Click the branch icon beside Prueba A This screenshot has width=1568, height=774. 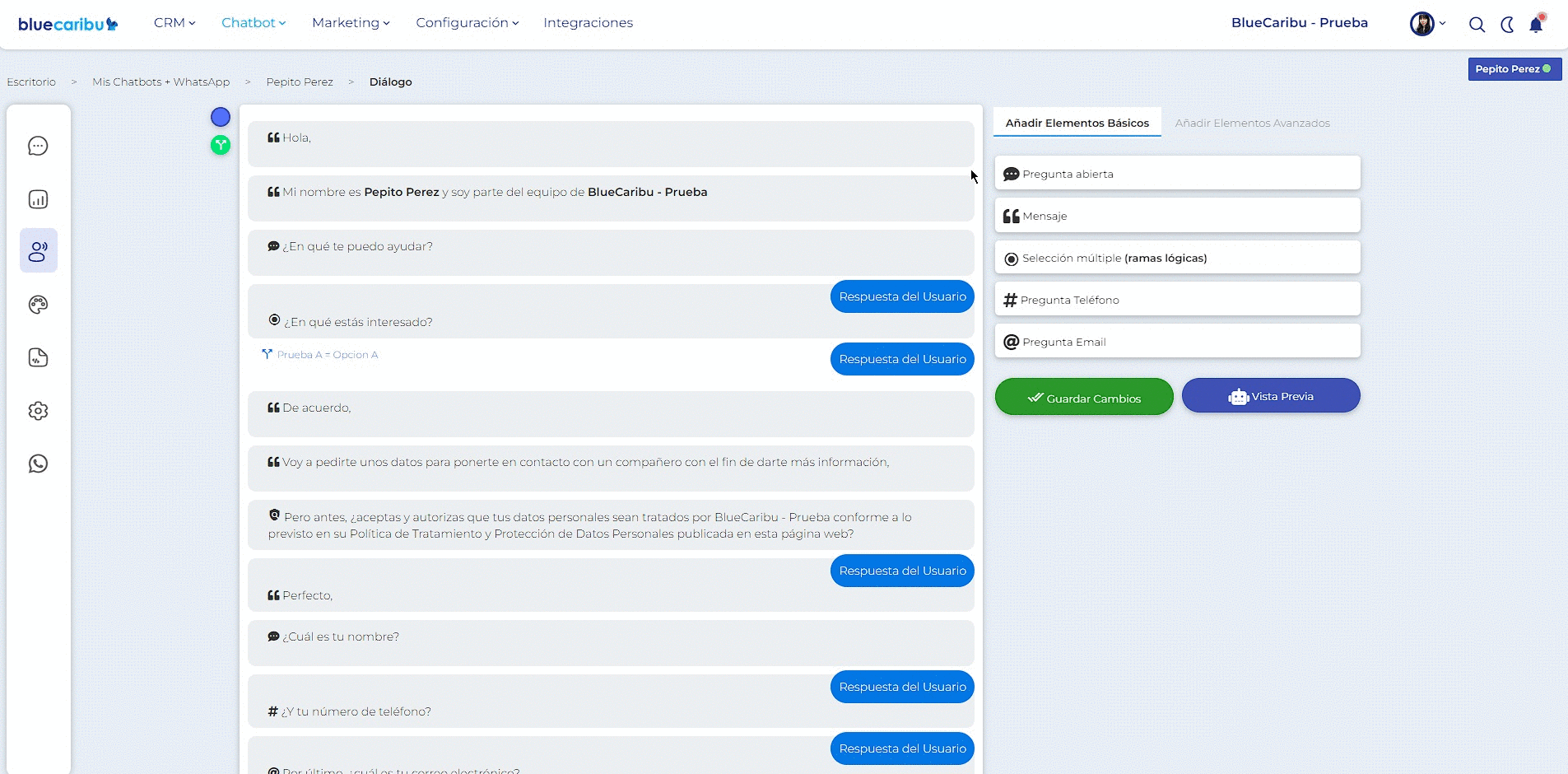(267, 354)
